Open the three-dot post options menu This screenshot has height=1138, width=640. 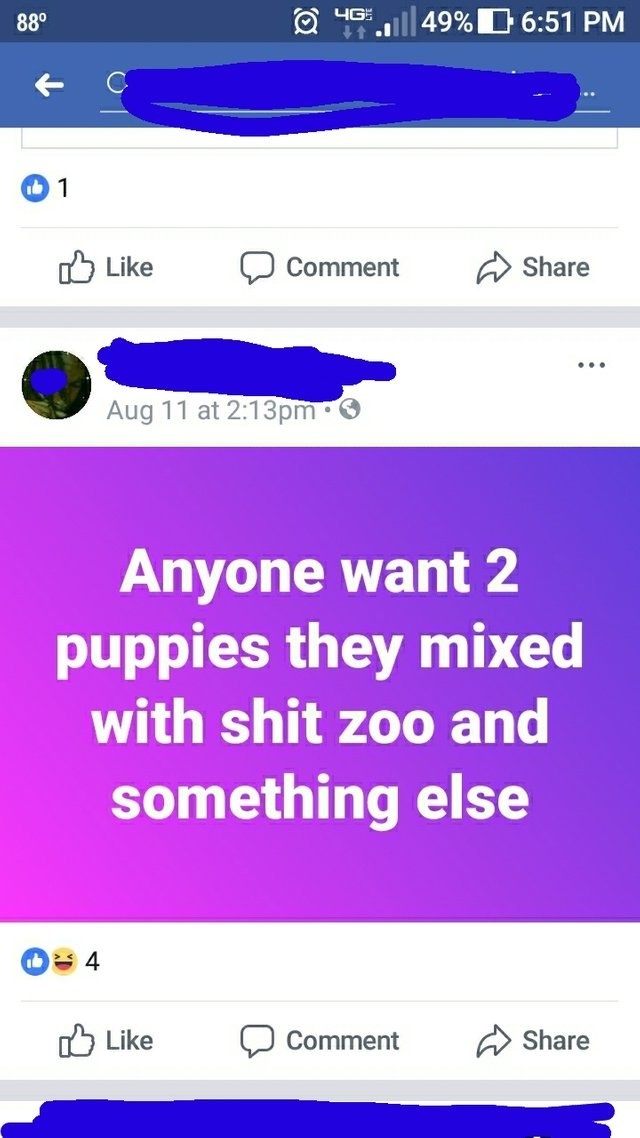[591, 364]
